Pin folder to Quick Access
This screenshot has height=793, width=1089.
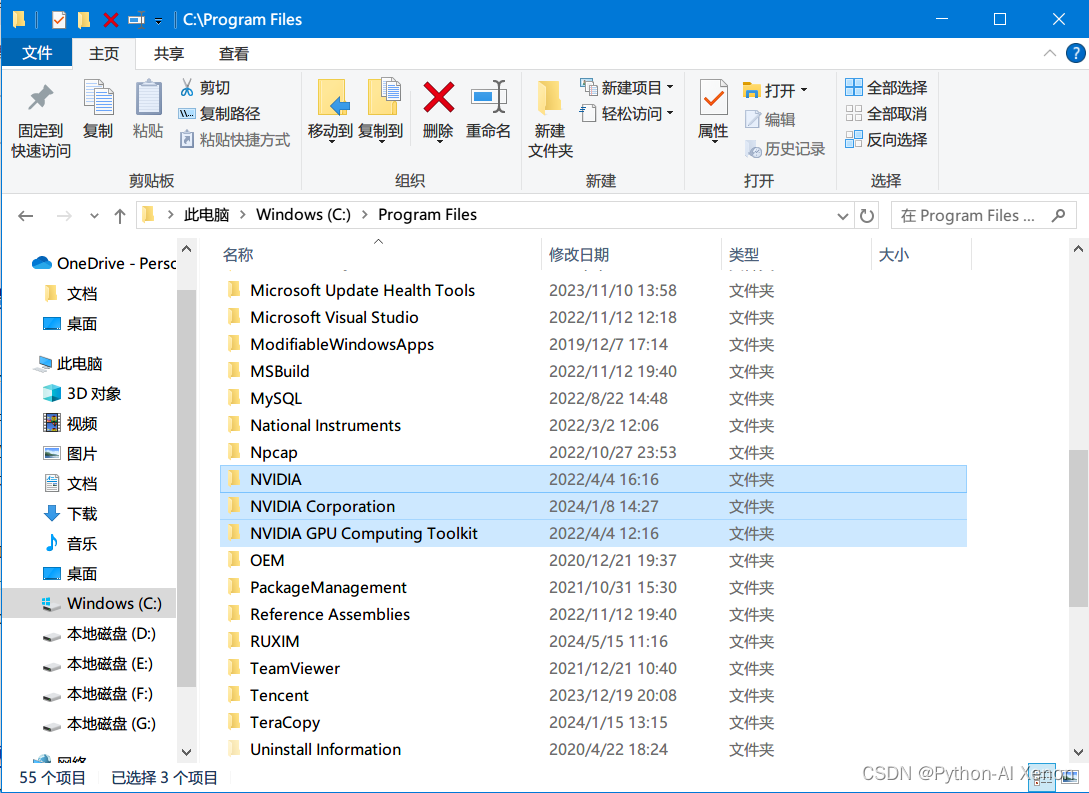click(40, 121)
